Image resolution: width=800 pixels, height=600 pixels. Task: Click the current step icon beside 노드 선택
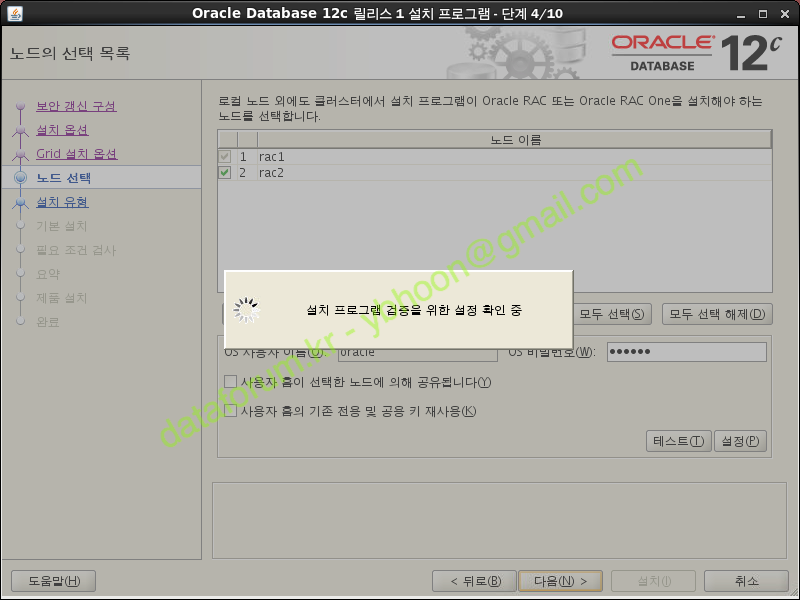[x=20, y=179]
